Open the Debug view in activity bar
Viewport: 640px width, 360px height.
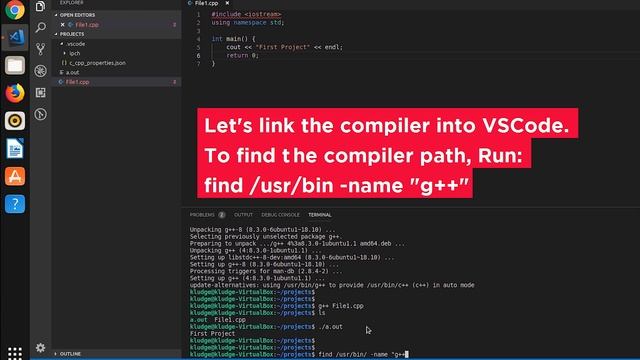(x=40, y=71)
